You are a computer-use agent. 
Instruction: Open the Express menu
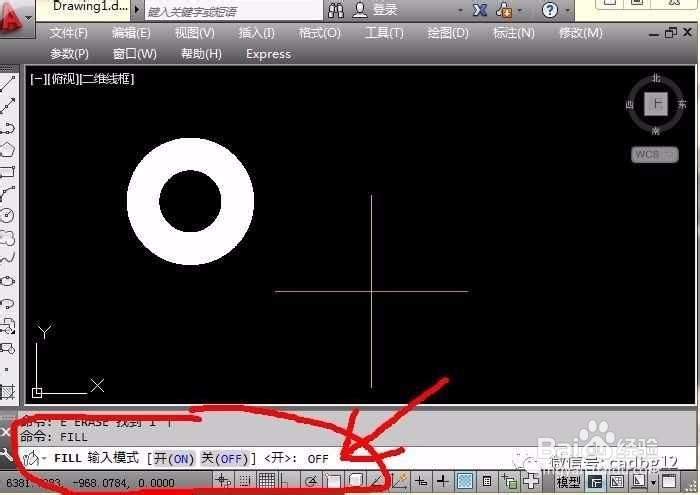pos(268,54)
